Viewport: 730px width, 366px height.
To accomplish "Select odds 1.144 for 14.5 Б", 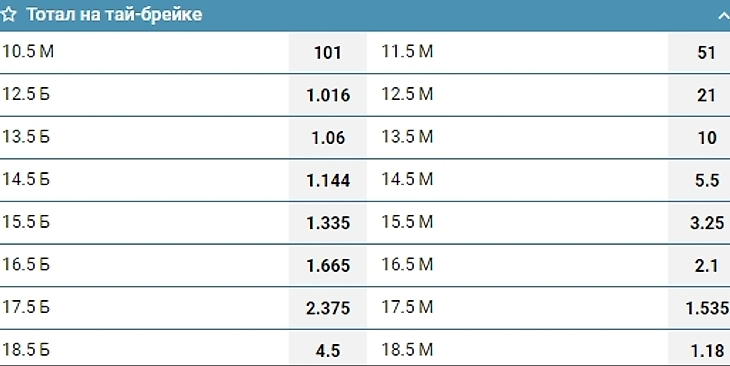I will [x=328, y=180].
